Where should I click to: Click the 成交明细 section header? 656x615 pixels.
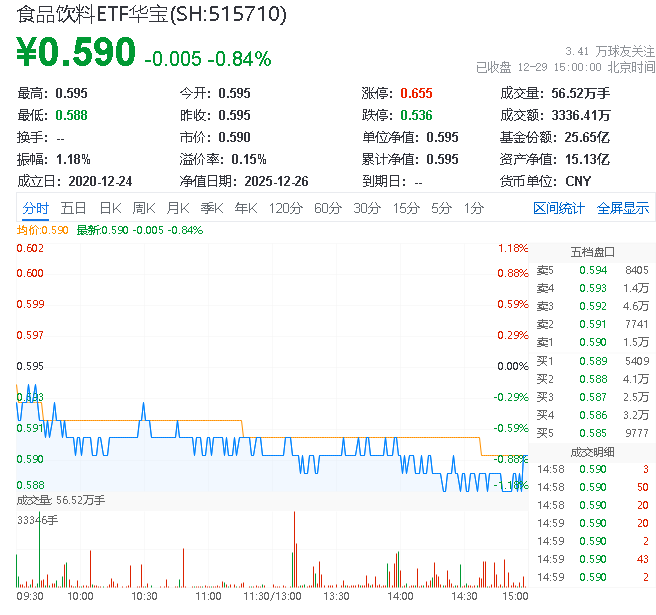(593, 451)
